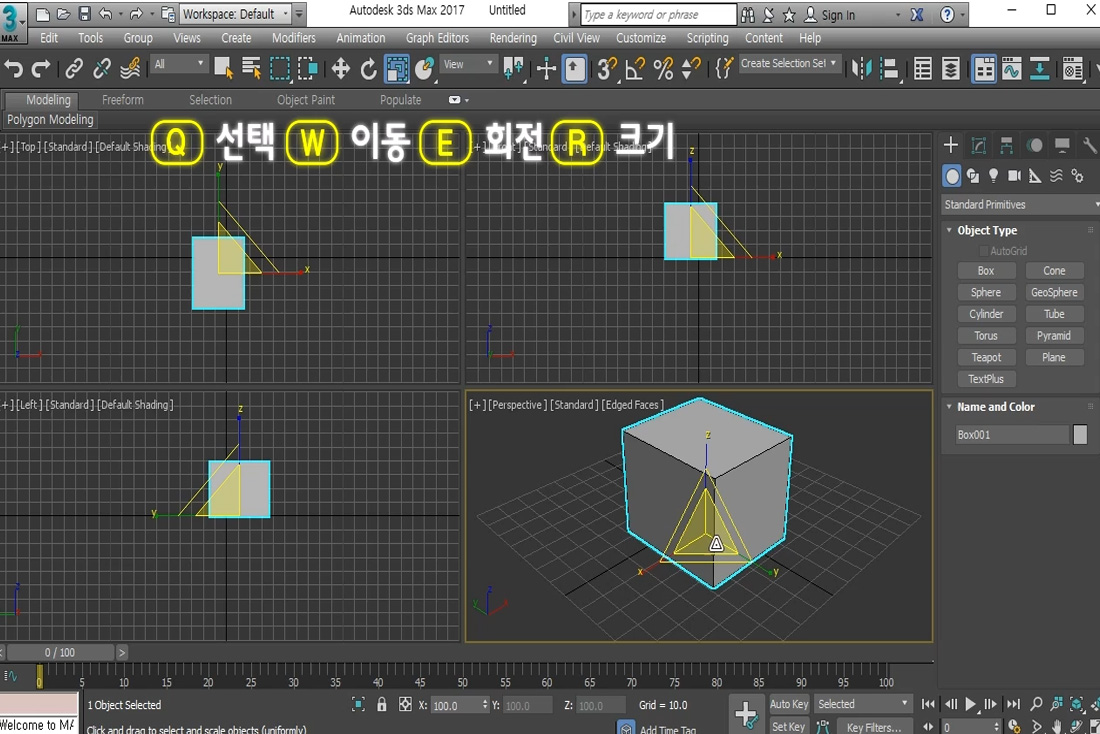Screen dimensions: 1100x734
Task: Open the Modify command panel tab
Action: click(x=979, y=146)
